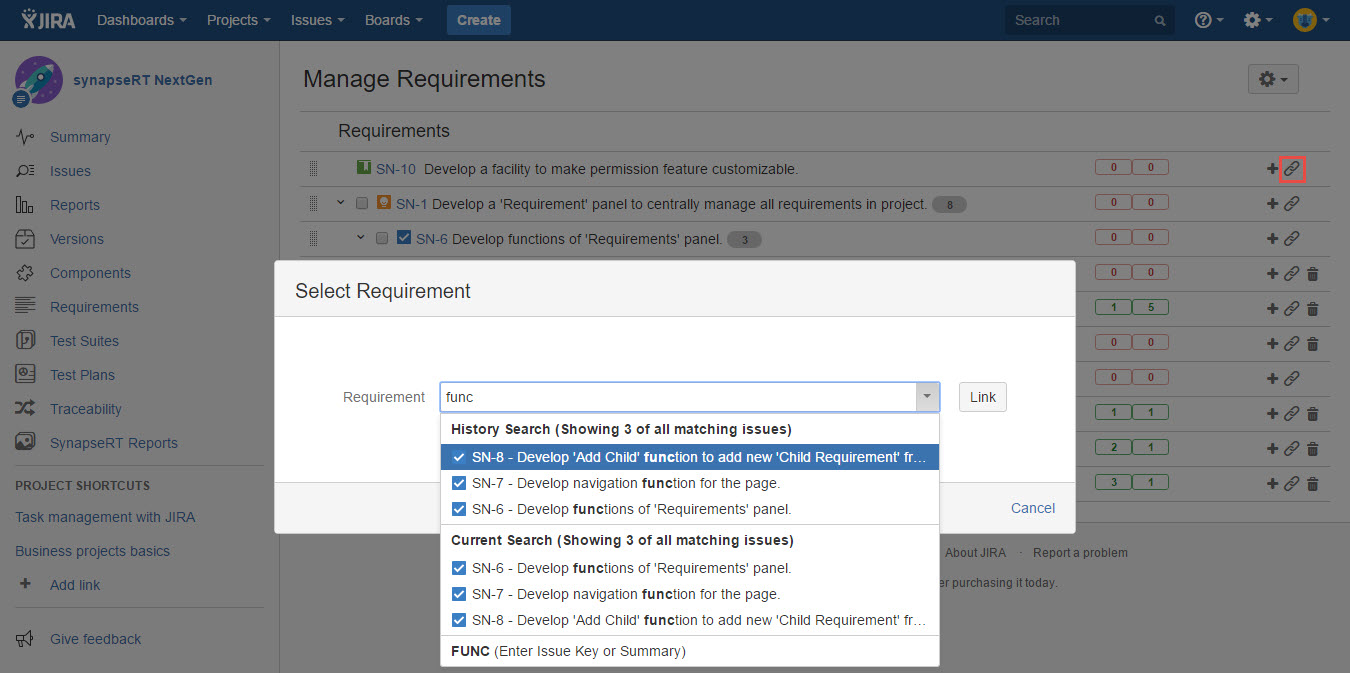The height and width of the screenshot is (673, 1350).
Task: Go to Components in sidebar
Action: click(x=90, y=273)
